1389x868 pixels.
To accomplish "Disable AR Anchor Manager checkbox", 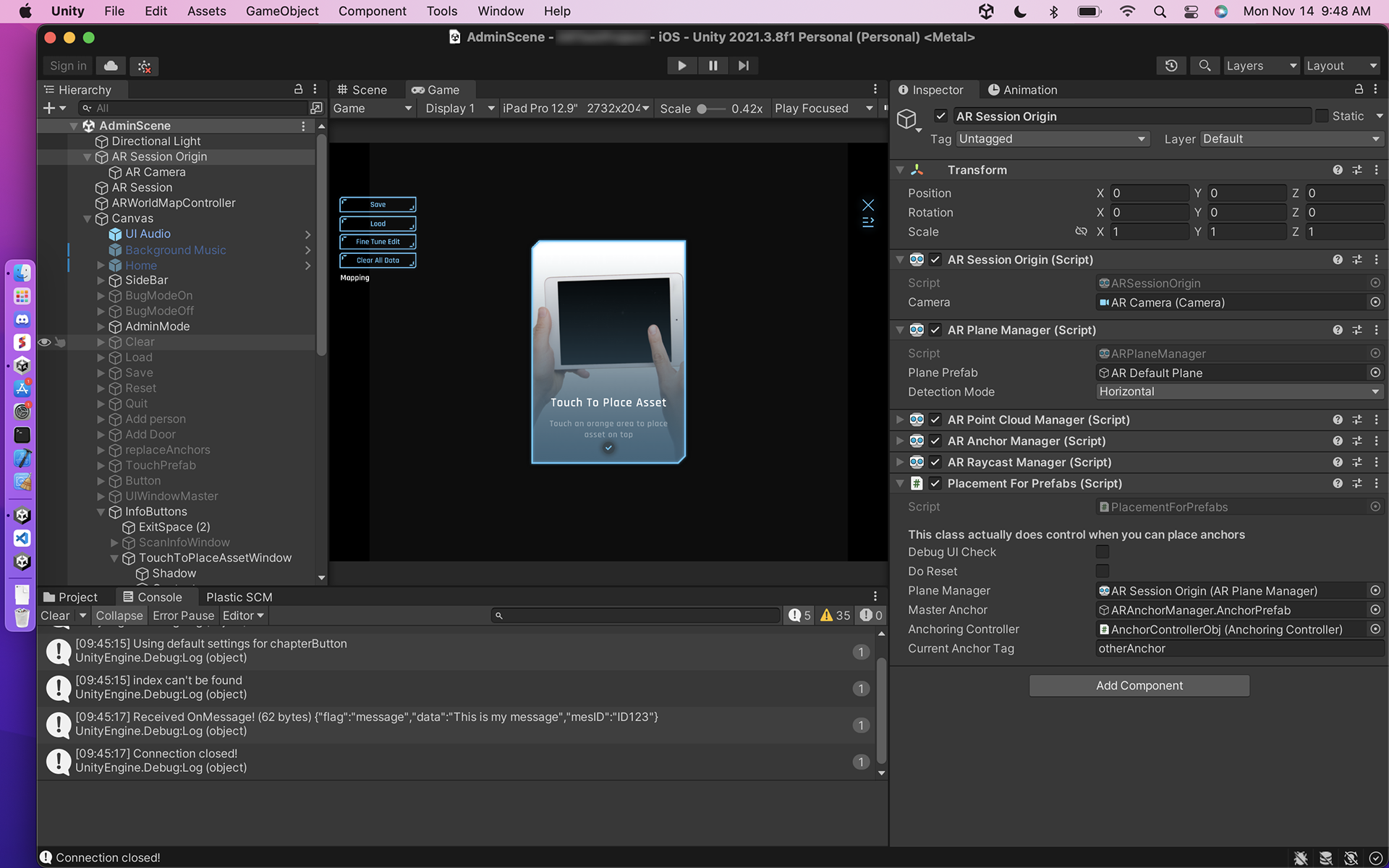I will point(935,441).
